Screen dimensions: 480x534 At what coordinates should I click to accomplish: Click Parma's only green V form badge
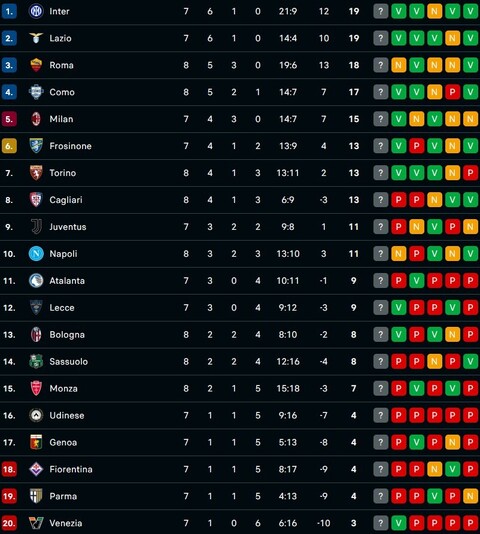434,496
